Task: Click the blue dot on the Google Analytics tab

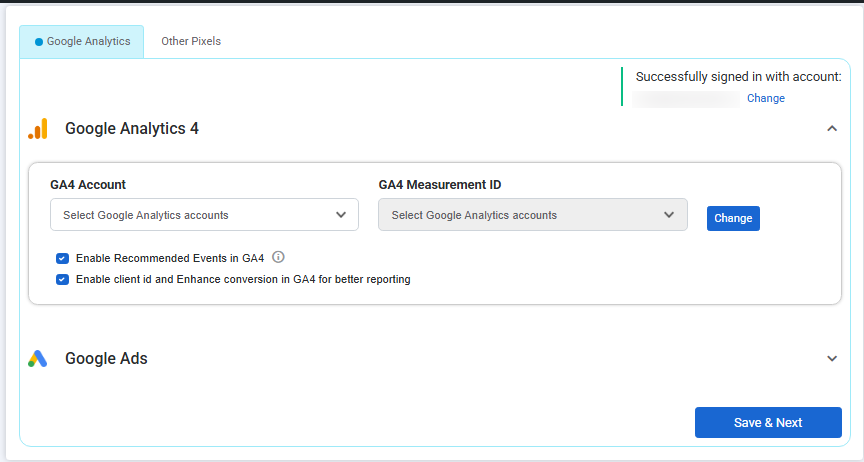Action: [39, 42]
